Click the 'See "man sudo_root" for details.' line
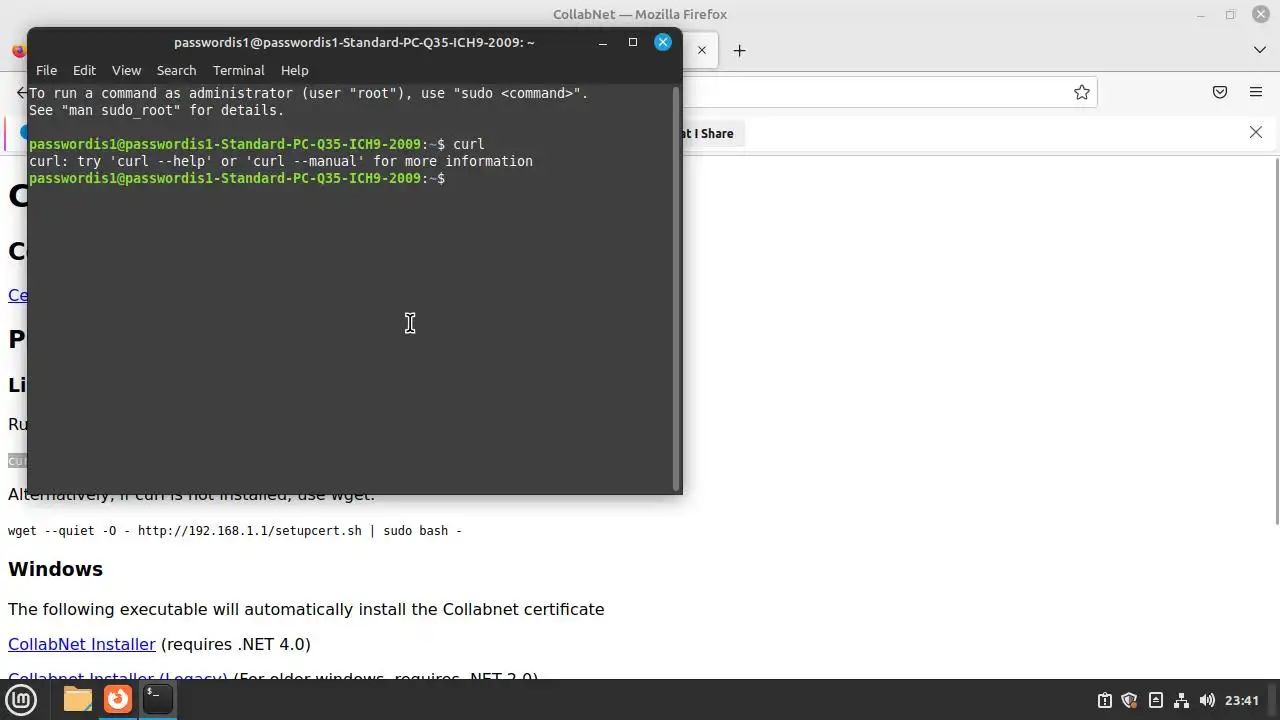1280x720 pixels. pyautogui.click(x=157, y=110)
